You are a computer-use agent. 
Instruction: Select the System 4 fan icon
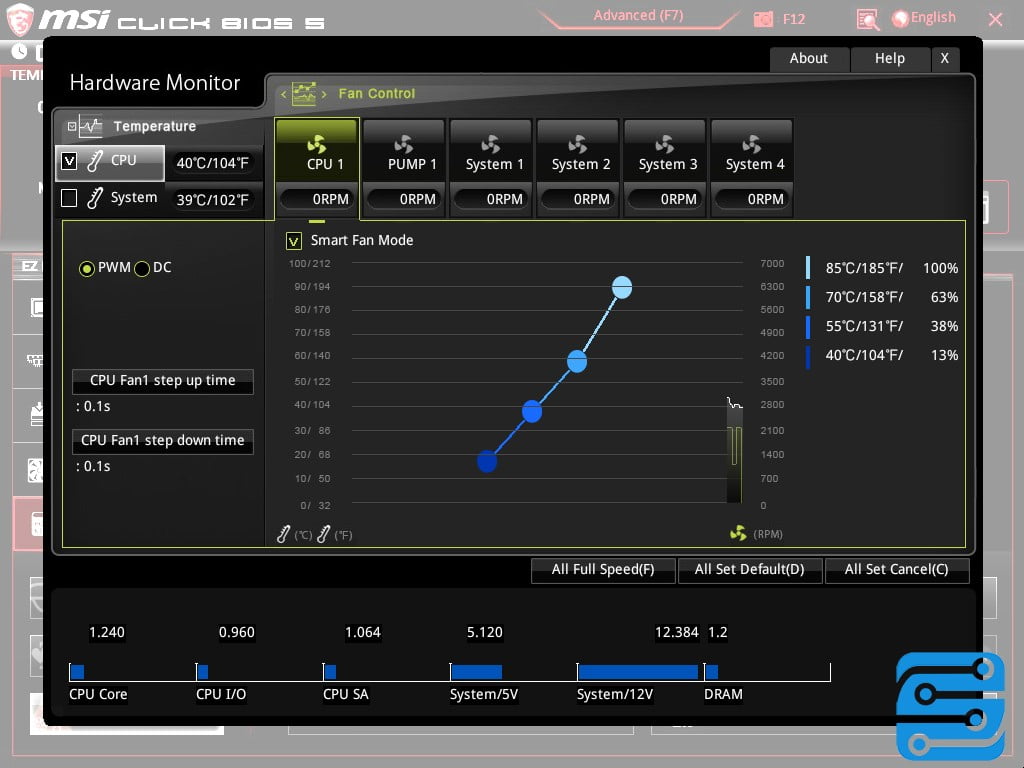[752, 144]
